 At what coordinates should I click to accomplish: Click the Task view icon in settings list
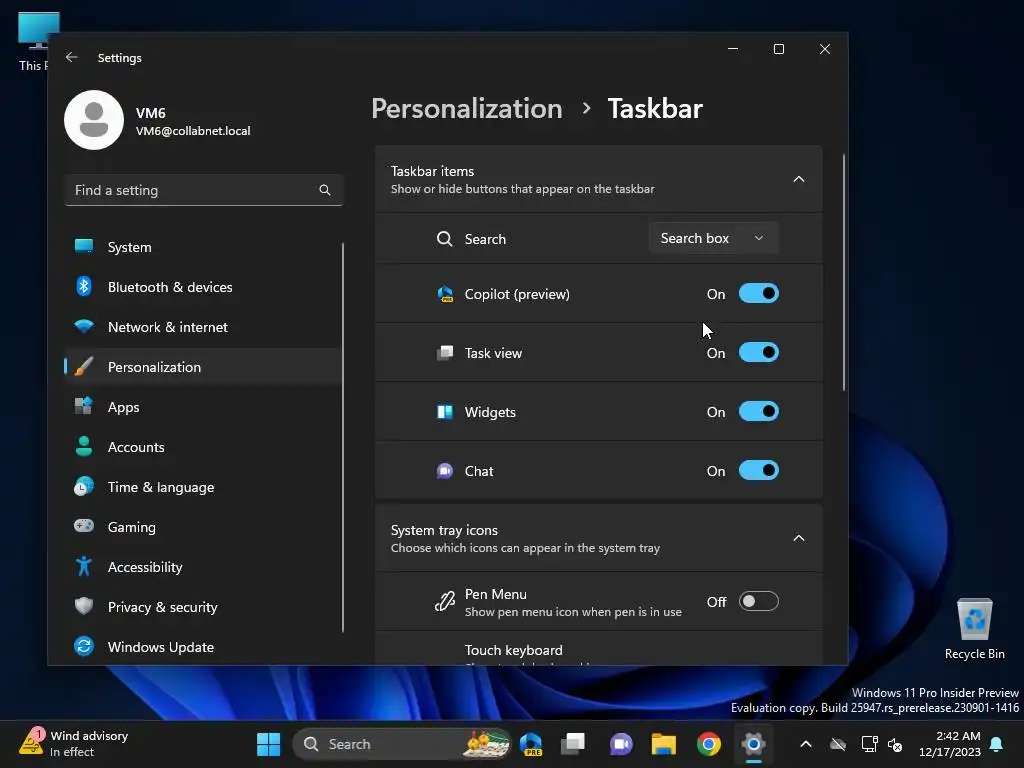[x=445, y=353]
